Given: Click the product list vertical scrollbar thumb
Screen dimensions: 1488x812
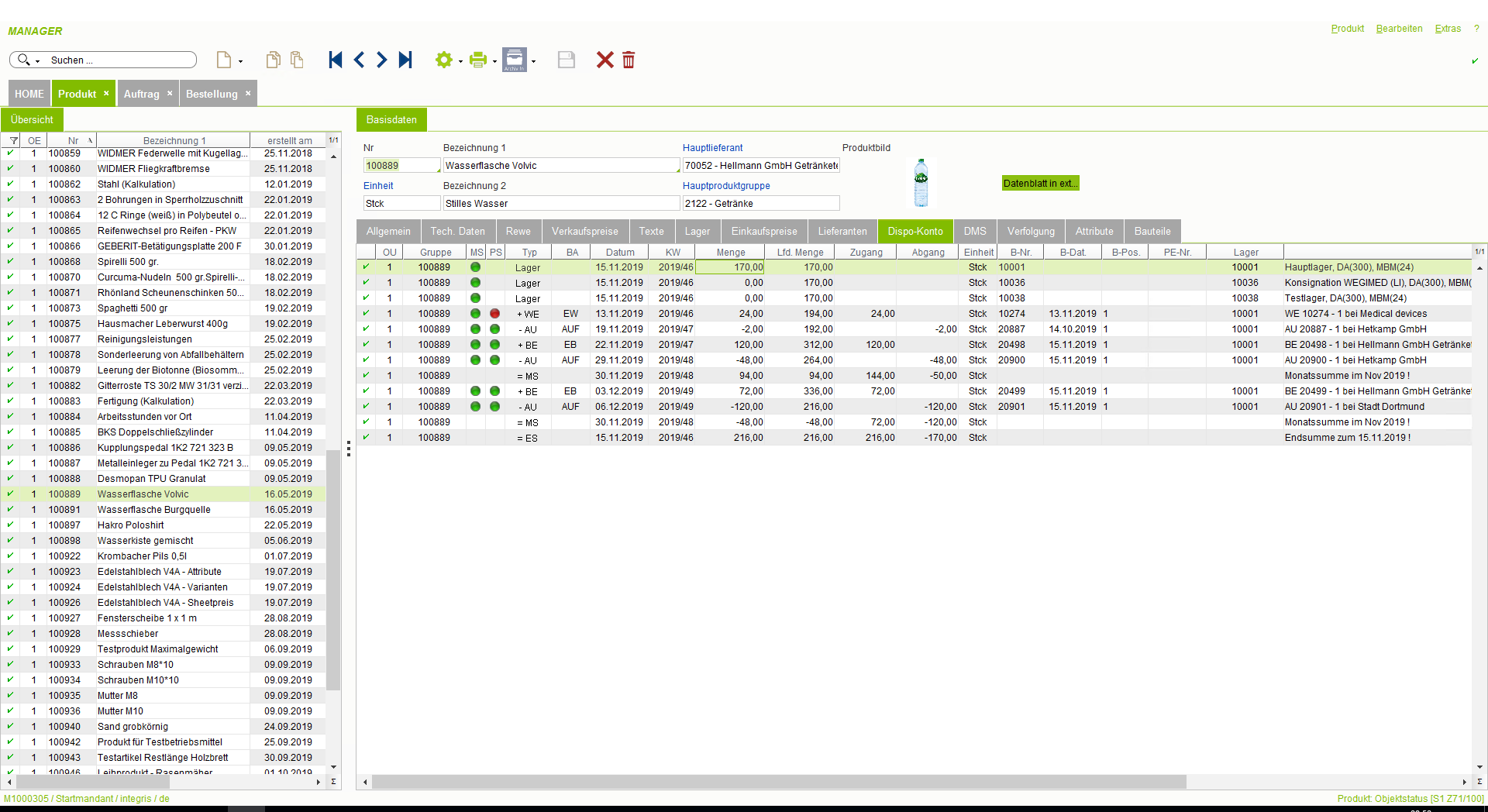Looking at the screenshot, I should tap(333, 569).
